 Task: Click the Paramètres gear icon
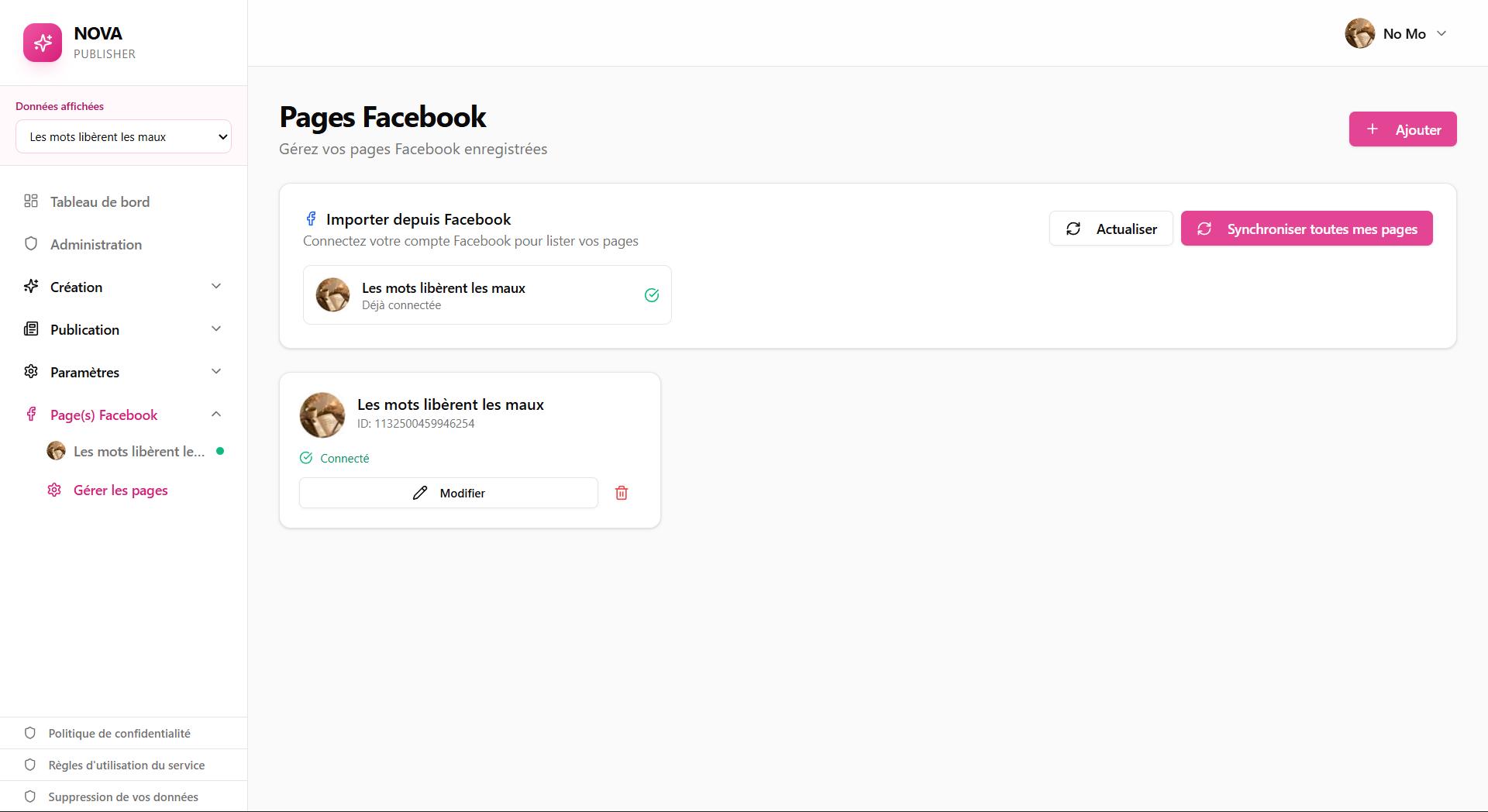coord(31,372)
